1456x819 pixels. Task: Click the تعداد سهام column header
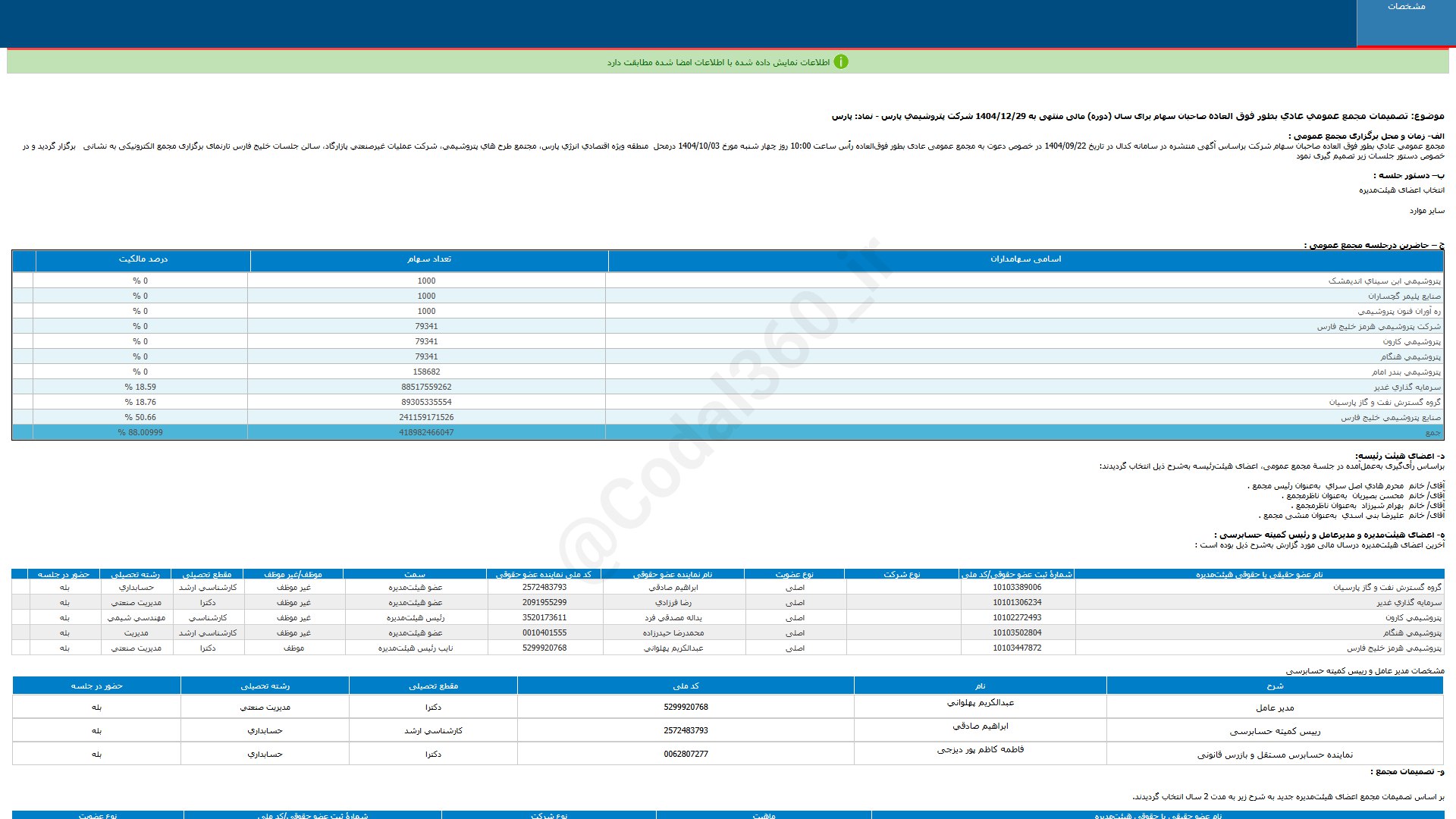(x=428, y=259)
